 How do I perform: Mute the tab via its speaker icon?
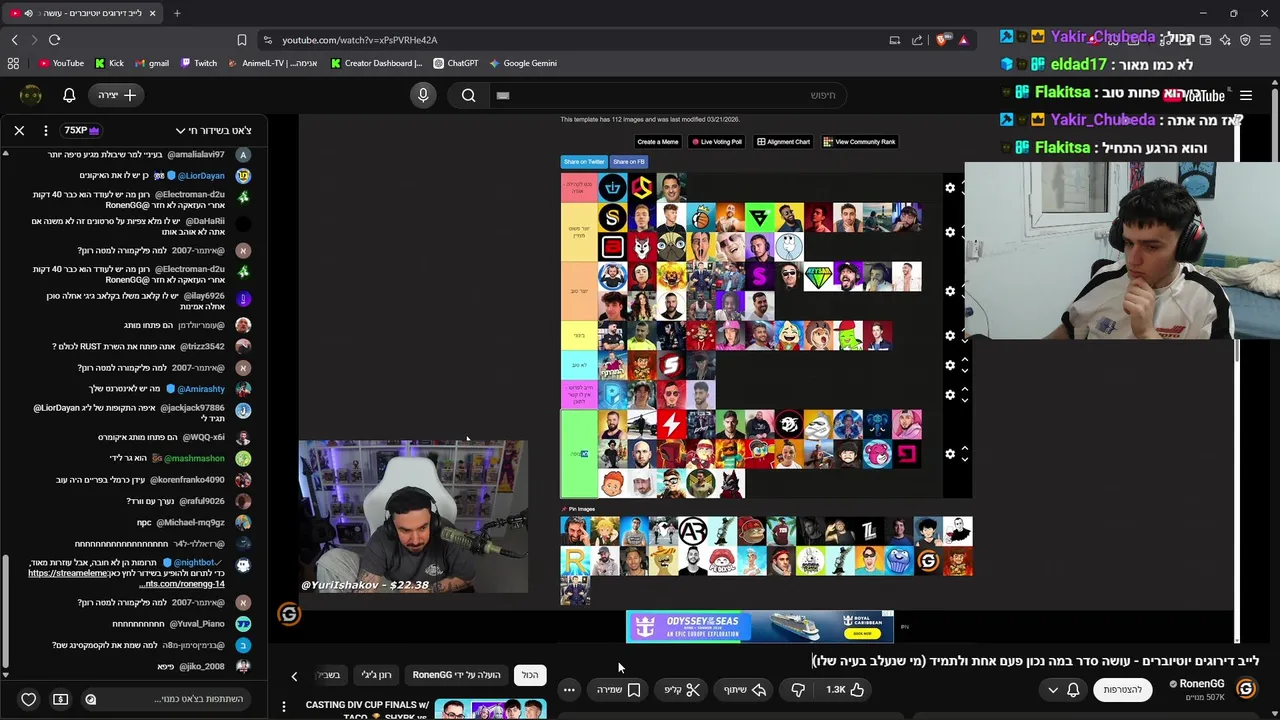coord(28,13)
